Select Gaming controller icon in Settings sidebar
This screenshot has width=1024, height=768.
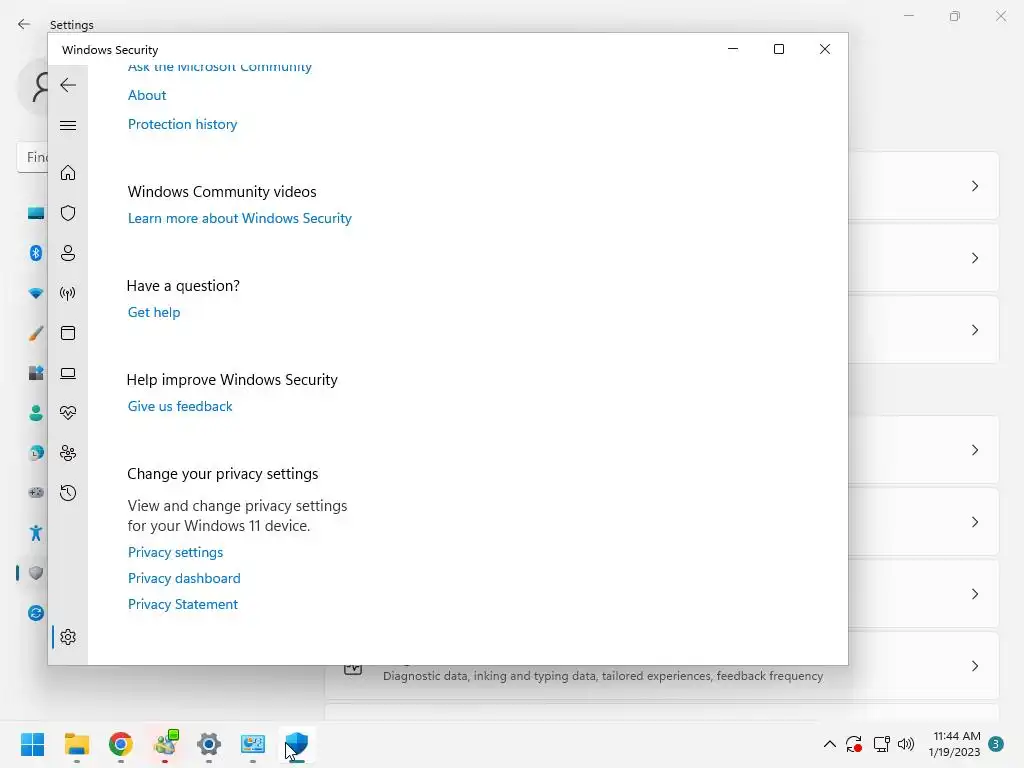36,492
